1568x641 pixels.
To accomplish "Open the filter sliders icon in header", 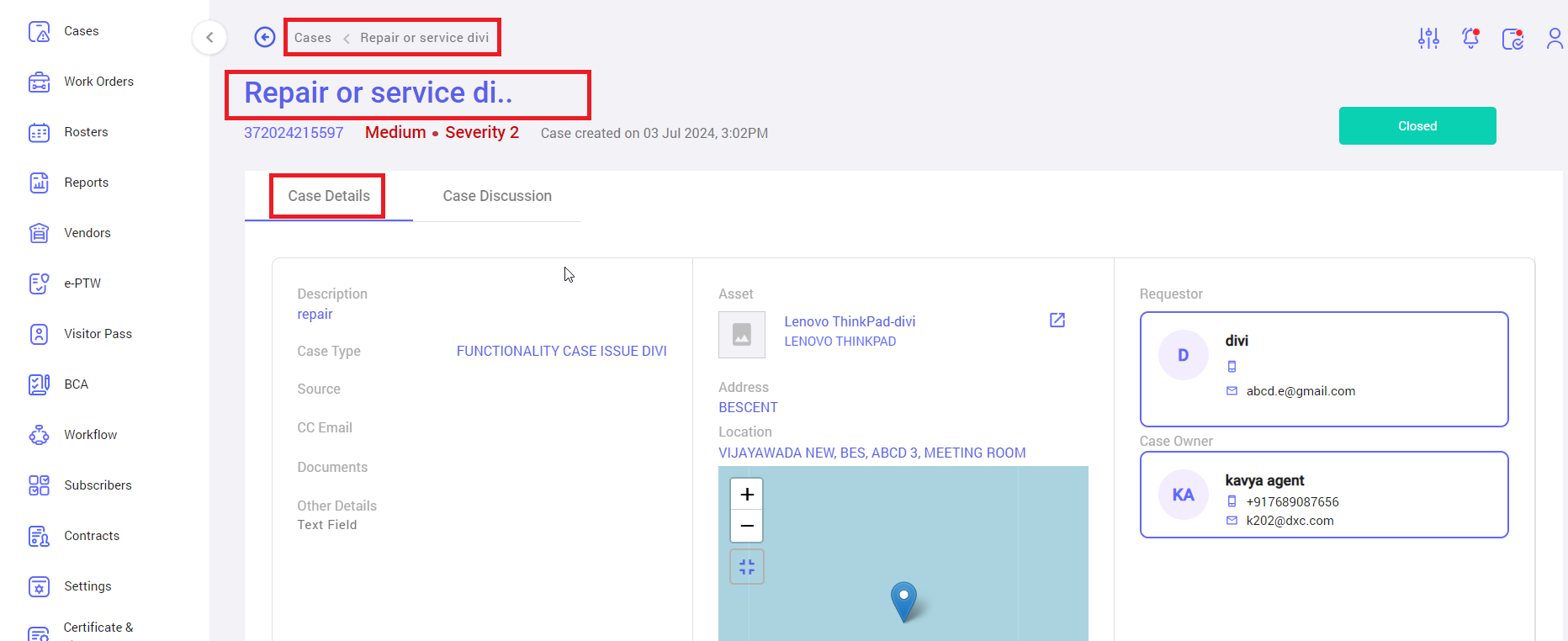I will 1428,38.
